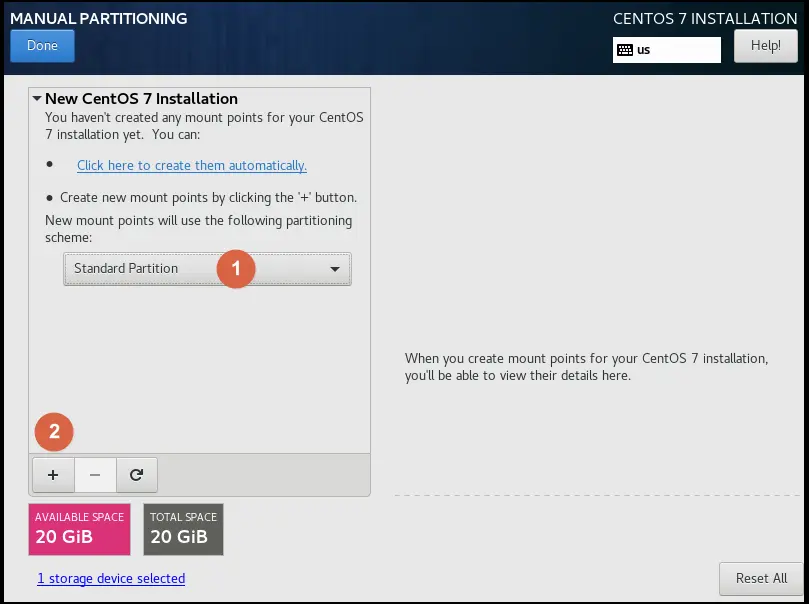Click the minus icon to remove mount point
Image resolution: width=809 pixels, height=604 pixels.
point(95,475)
